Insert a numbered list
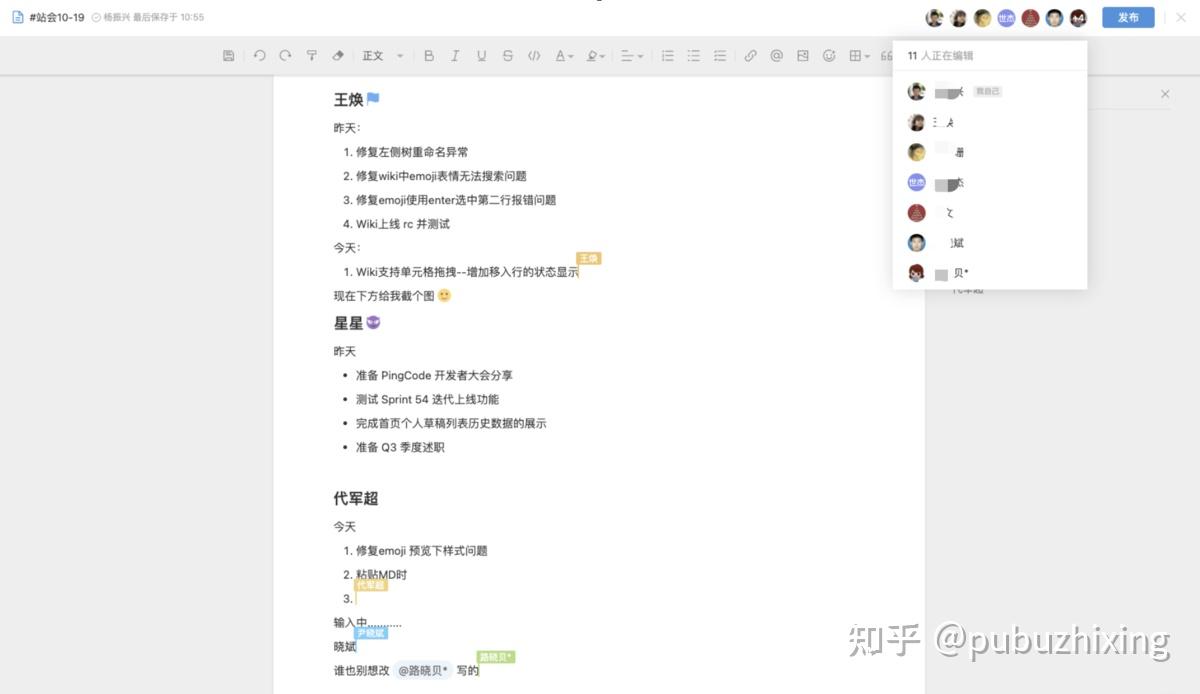Screen dimensions: 1200x694 [x=667, y=56]
